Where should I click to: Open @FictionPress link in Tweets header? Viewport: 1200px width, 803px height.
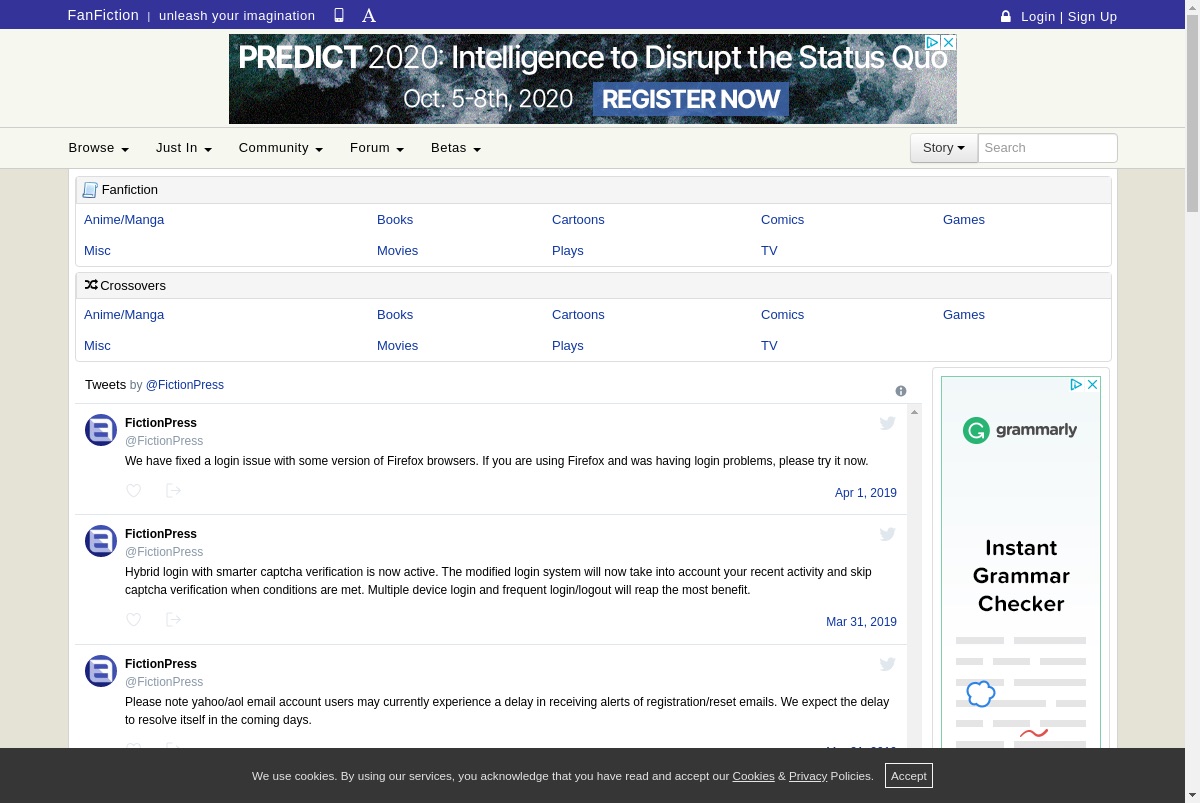pyautogui.click(x=185, y=385)
